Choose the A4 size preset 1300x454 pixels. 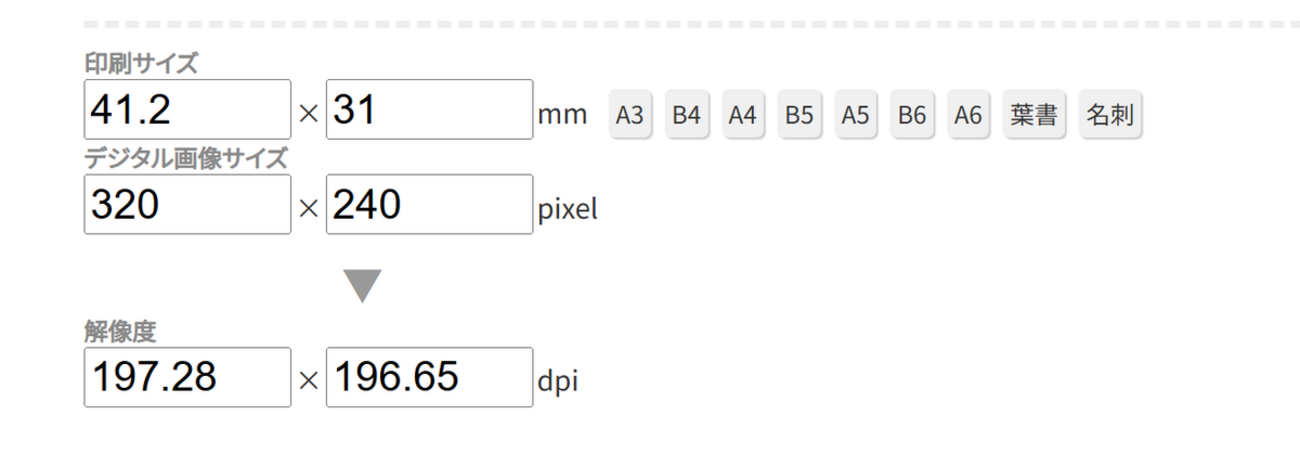click(x=742, y=115)
